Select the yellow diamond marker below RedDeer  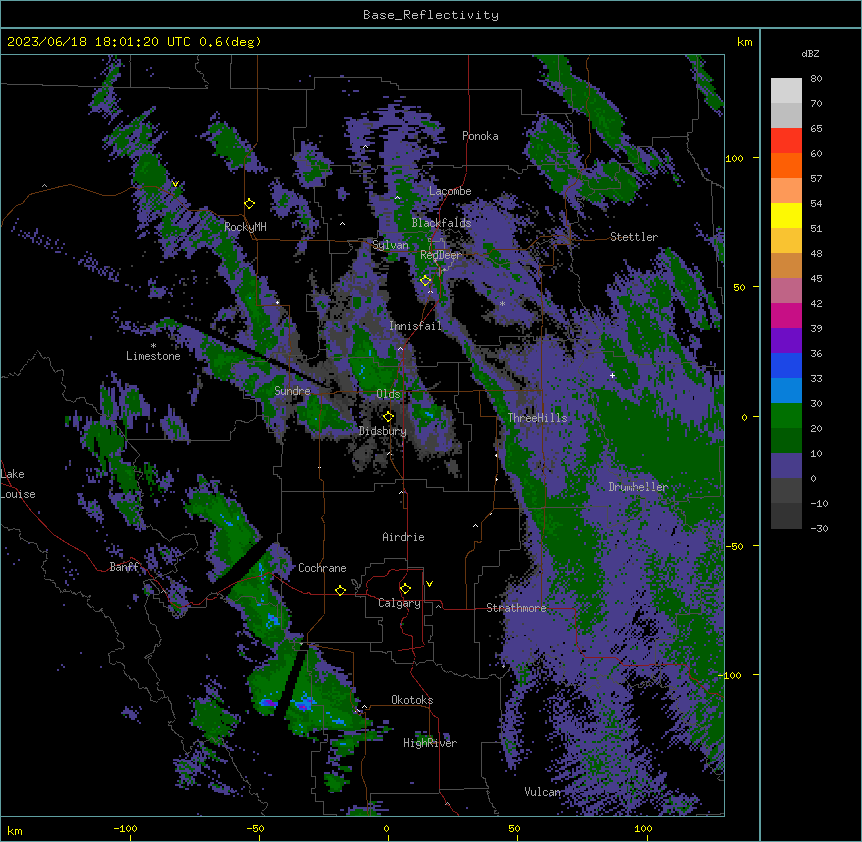click(x=425, y=281)
